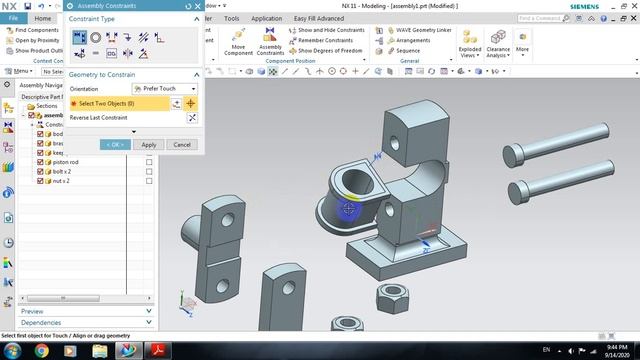Open WAVE Geometry Linker
The width and height of the screenshot is (640, 360).
tap(420, 30)
